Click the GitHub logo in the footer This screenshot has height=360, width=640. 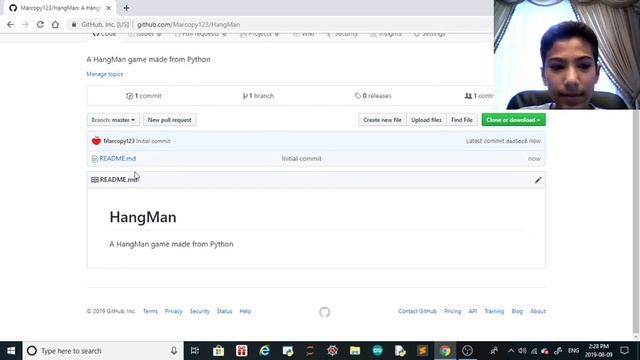[324, 312]
